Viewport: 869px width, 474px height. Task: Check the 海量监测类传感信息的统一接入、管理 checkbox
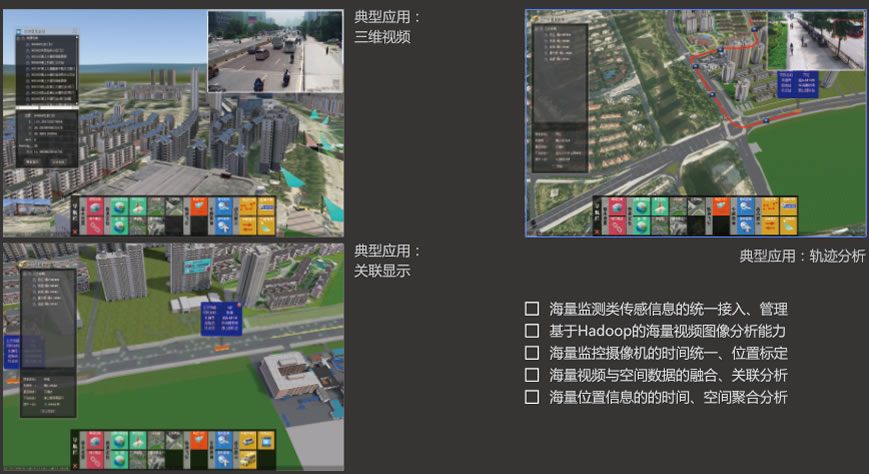(x=532, y=309)
